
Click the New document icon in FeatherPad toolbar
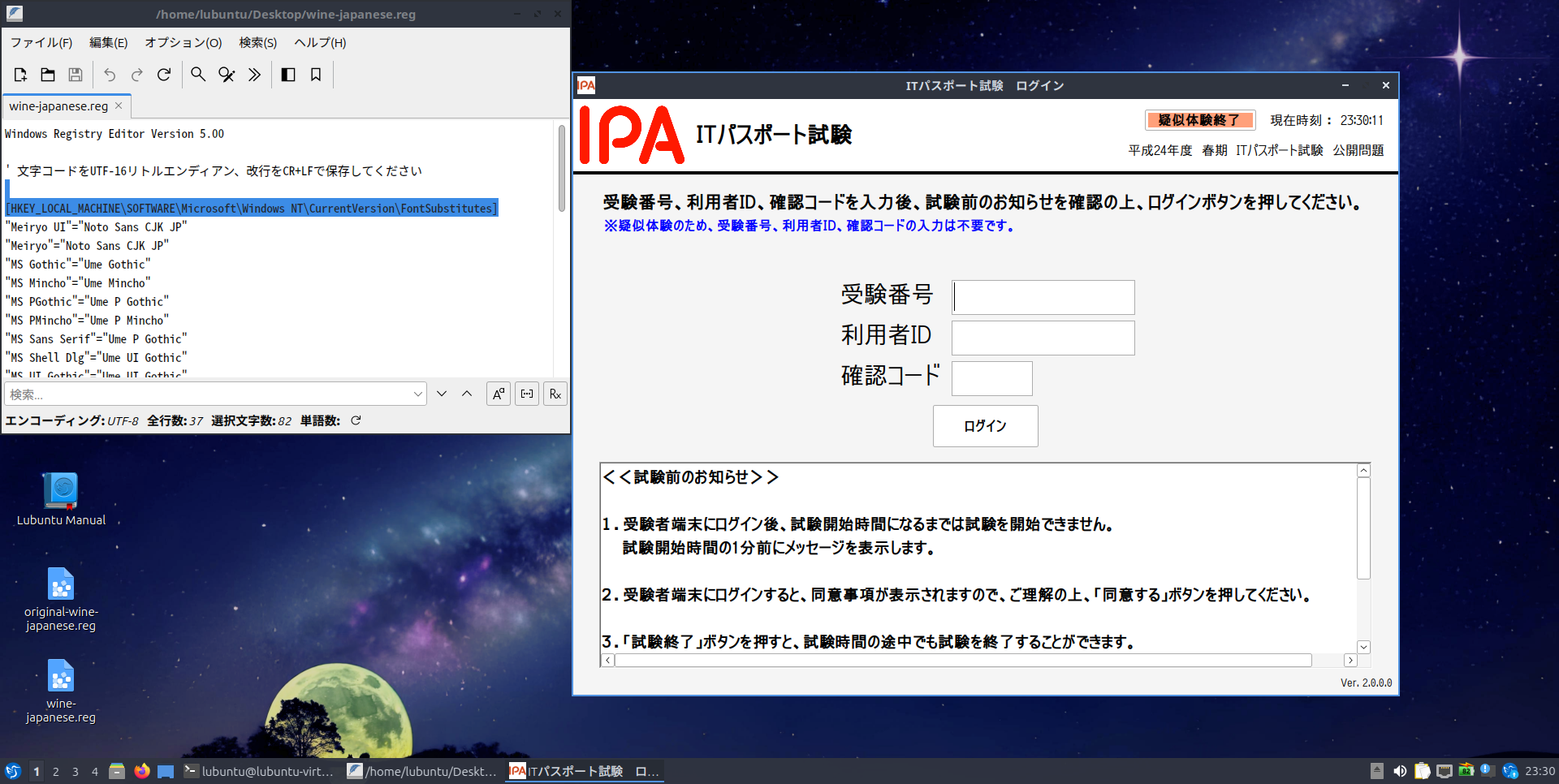point(20,75)
